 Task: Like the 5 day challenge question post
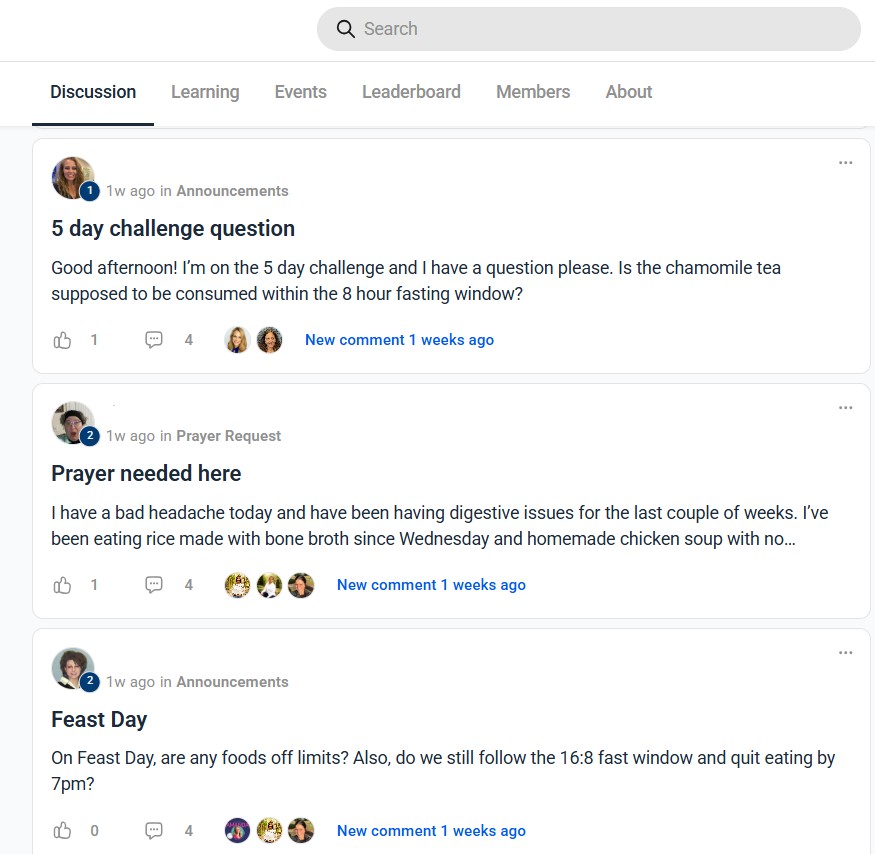coord(63,340)
